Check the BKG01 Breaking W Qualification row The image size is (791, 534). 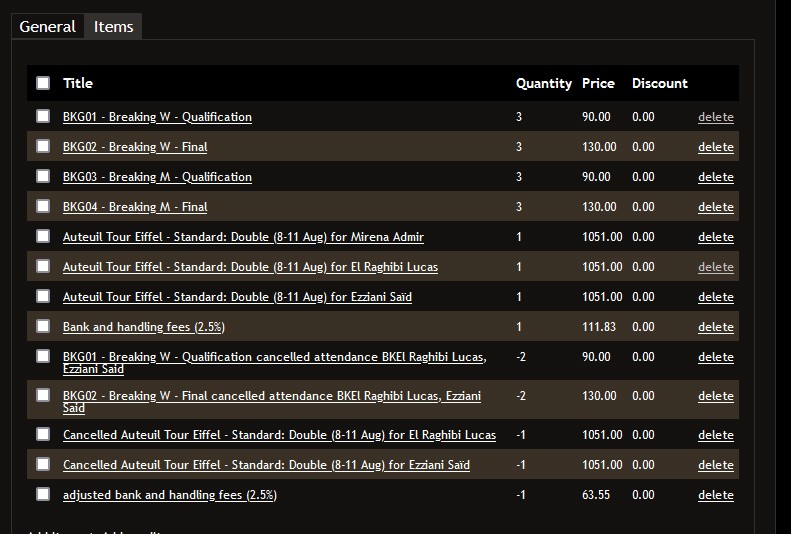point(43,116)
